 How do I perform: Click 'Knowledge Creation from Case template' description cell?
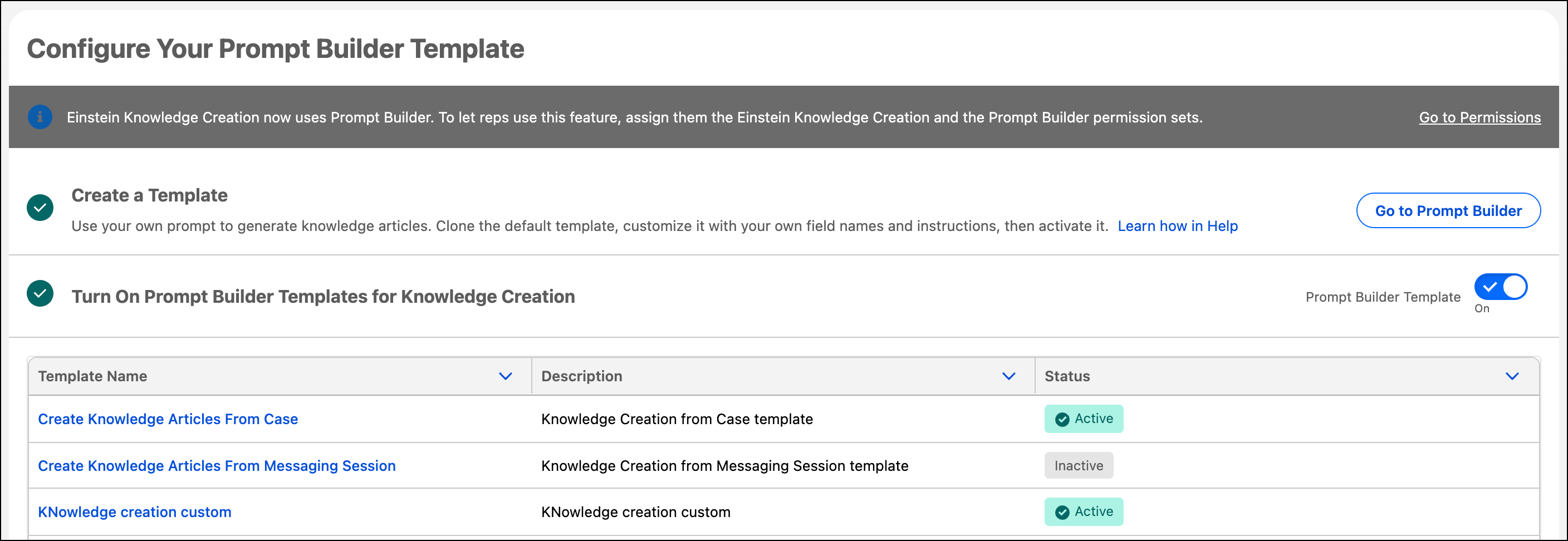click(677, 419)
